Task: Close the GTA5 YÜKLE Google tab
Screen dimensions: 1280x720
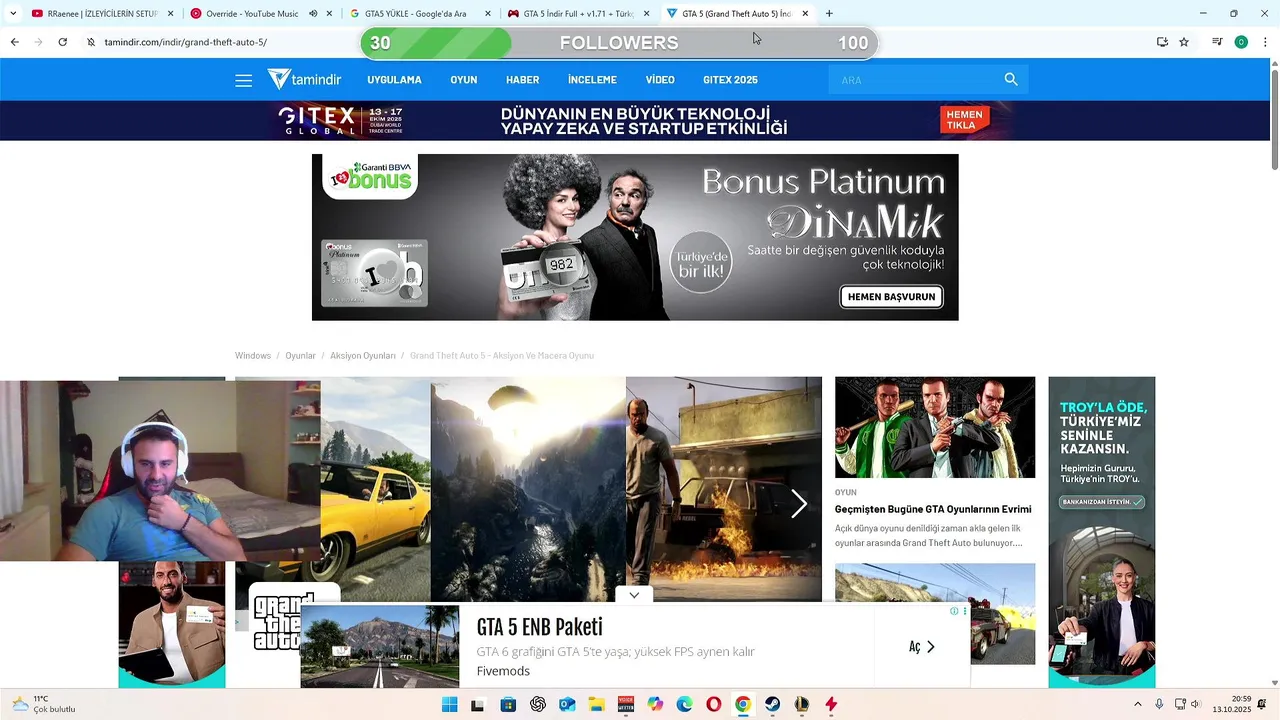Action: (488, 14)
